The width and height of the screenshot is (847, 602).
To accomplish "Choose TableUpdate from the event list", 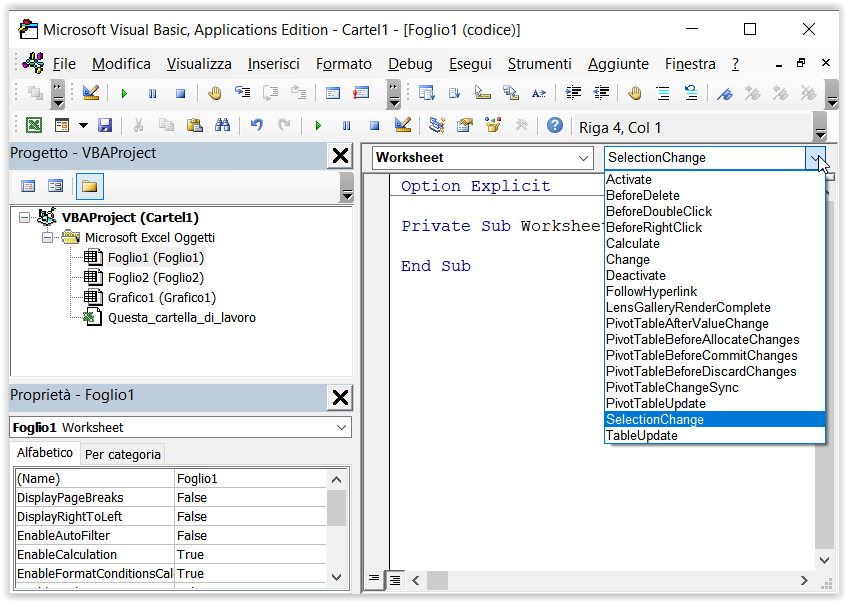I will pos(714,436).
